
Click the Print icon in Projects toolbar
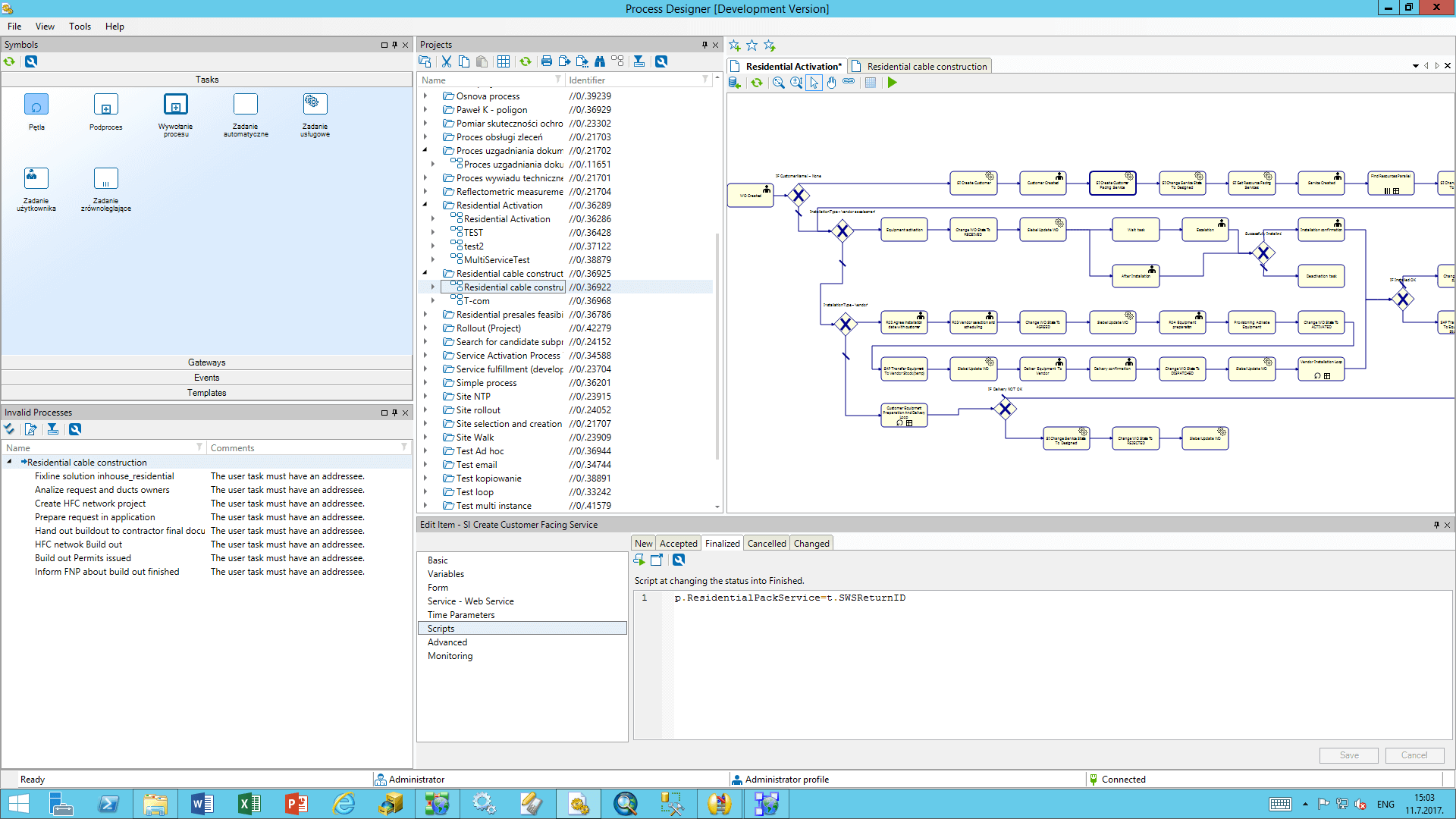[547, 61]
